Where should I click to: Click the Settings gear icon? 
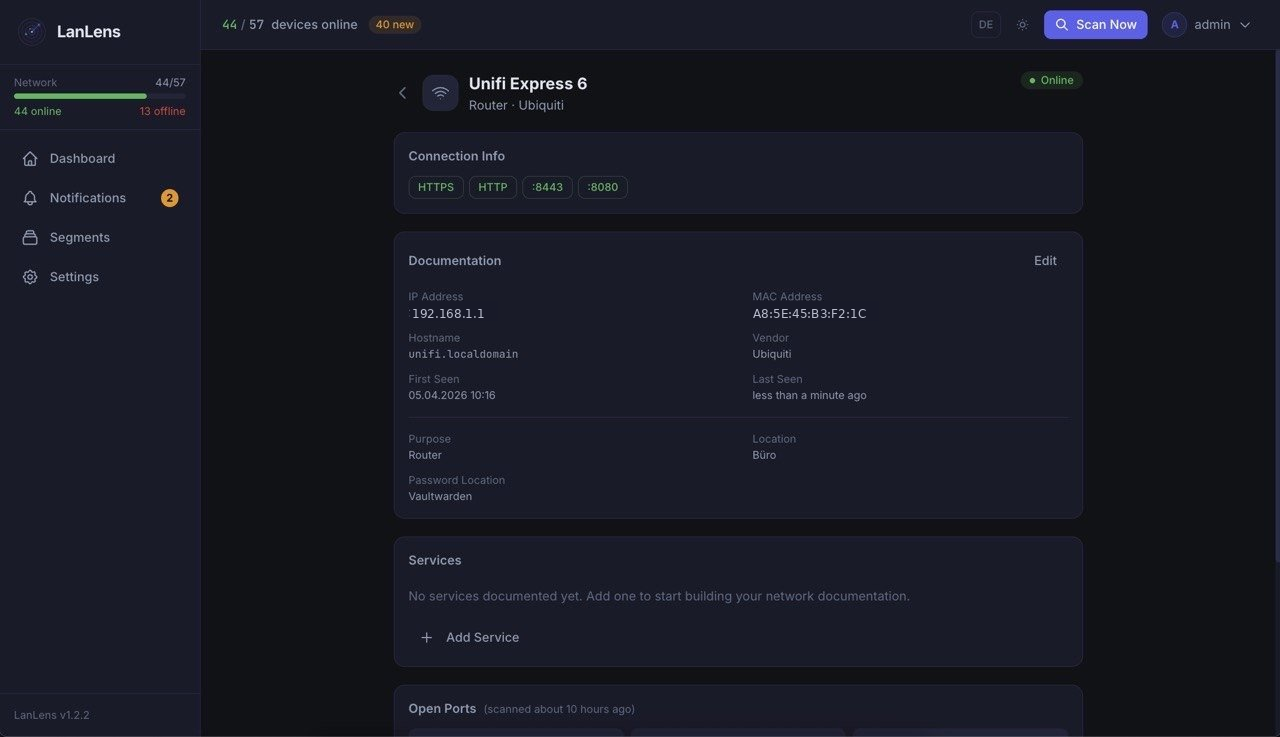pyautogui.click(x=30, y=277)
